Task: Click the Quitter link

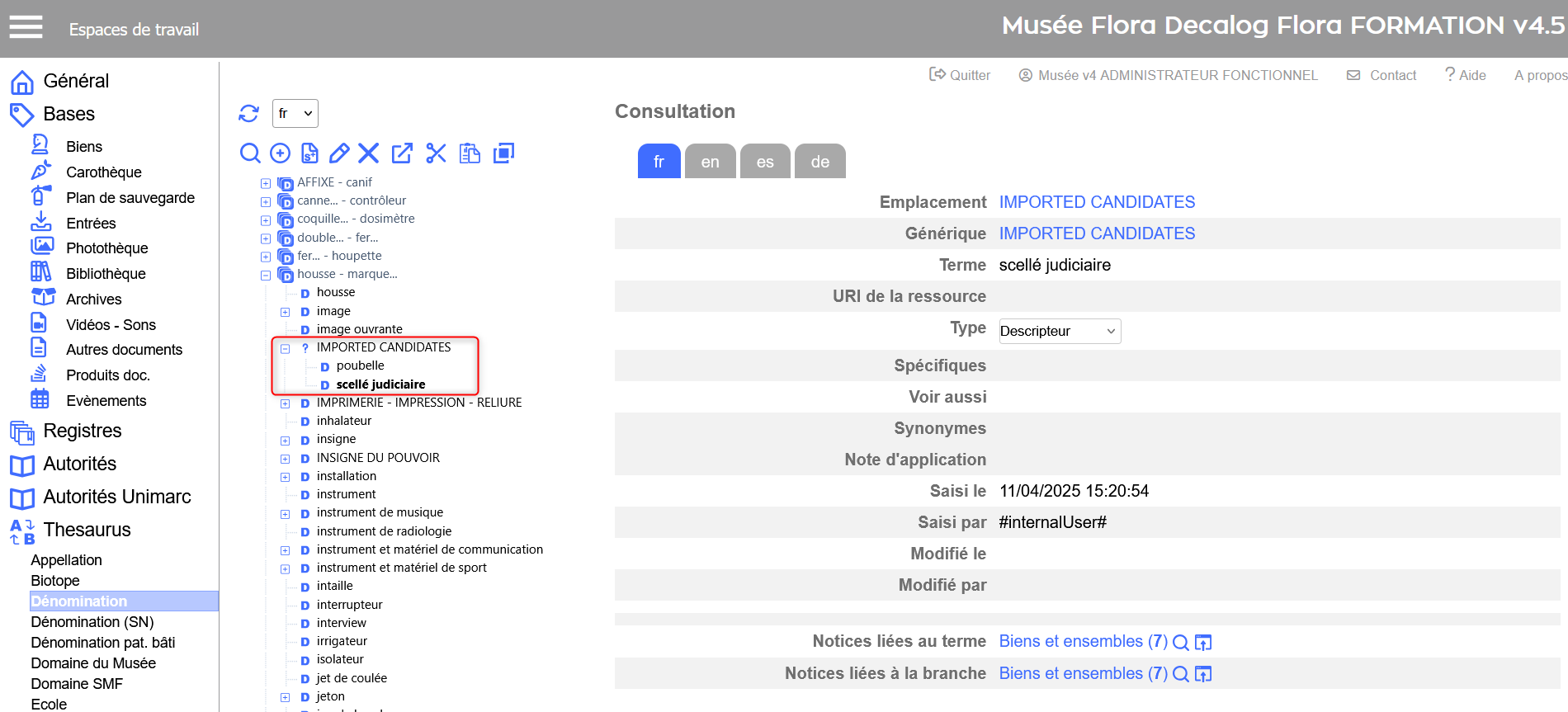Action: [960, 75]
